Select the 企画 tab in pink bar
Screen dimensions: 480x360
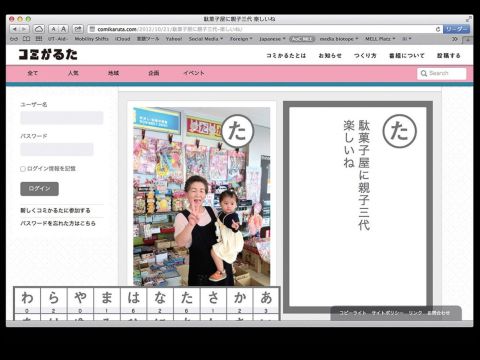pos(154,73)
